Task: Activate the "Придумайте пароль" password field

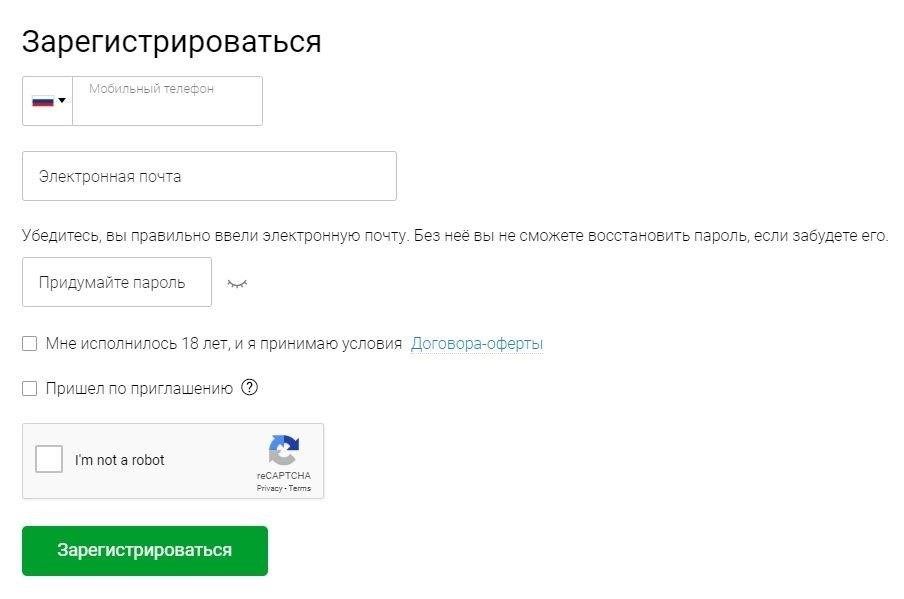Action: click(x=117, y=282)
